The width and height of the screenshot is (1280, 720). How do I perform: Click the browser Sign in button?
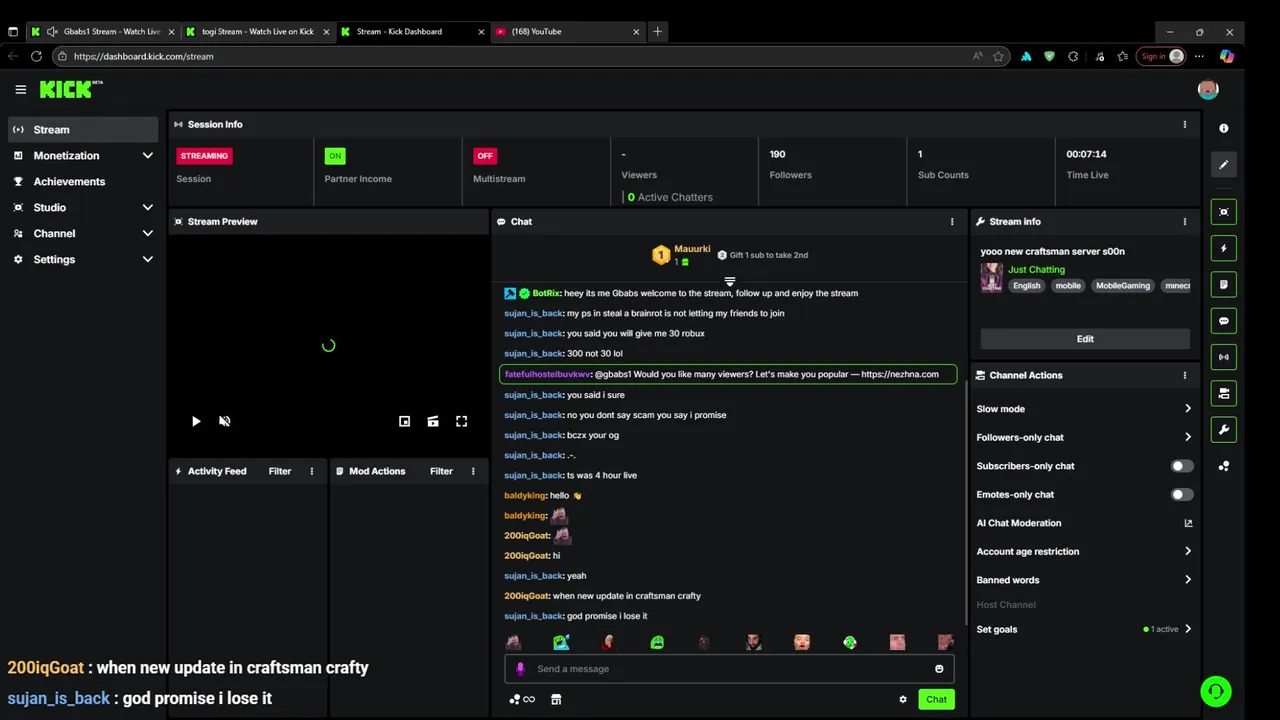point(1162,56)
